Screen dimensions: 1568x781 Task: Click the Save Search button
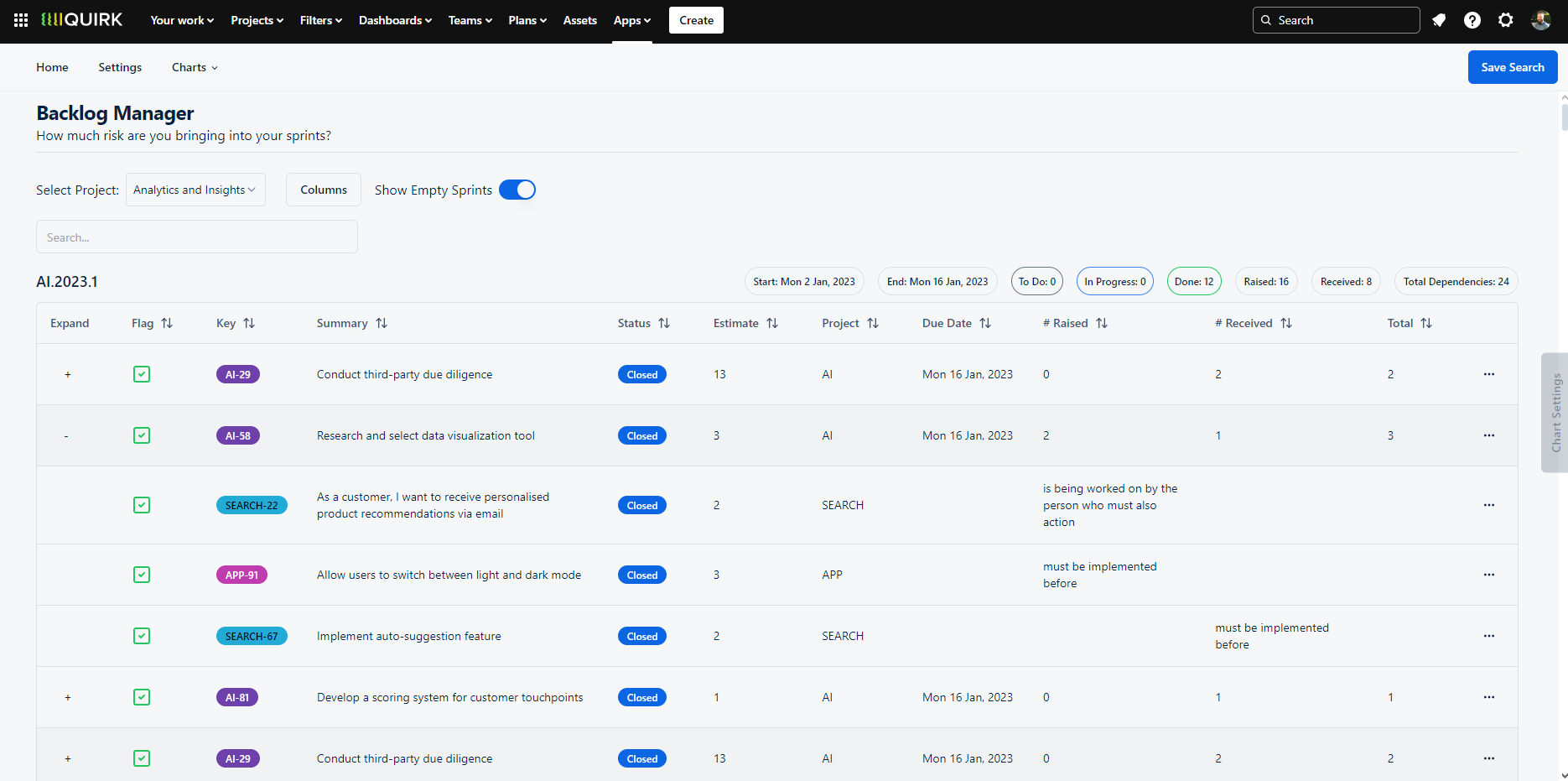pyautogui.click(x=1513, y=67)
